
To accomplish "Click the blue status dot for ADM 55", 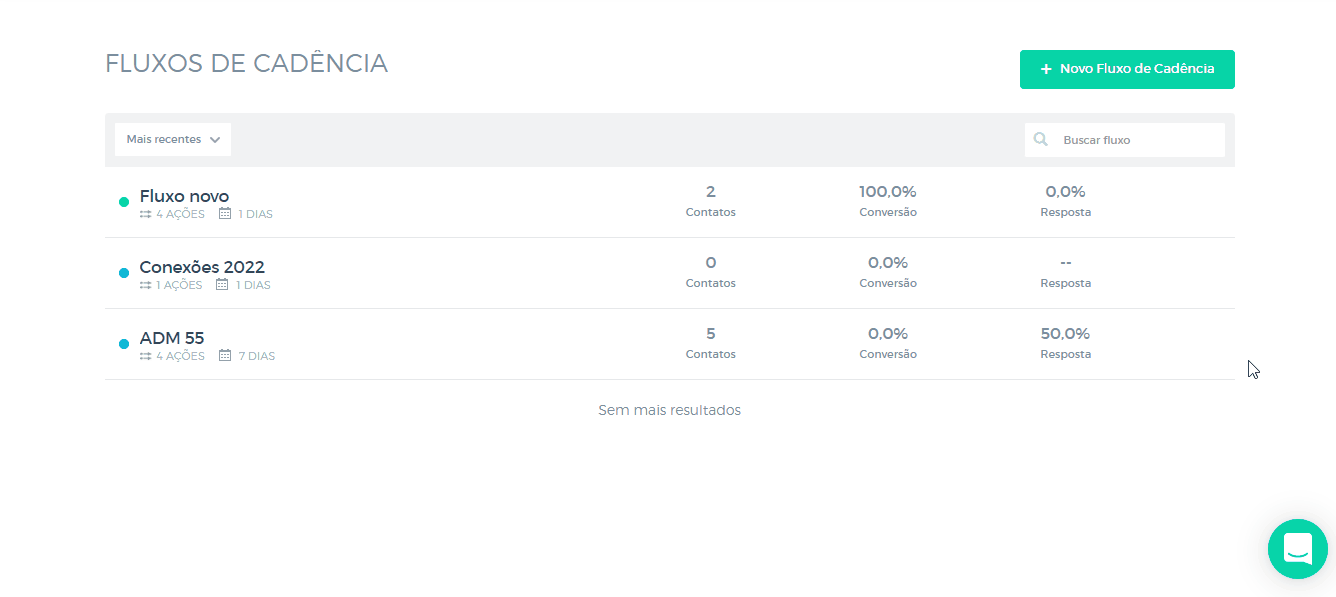I will (x=124, y=344).
